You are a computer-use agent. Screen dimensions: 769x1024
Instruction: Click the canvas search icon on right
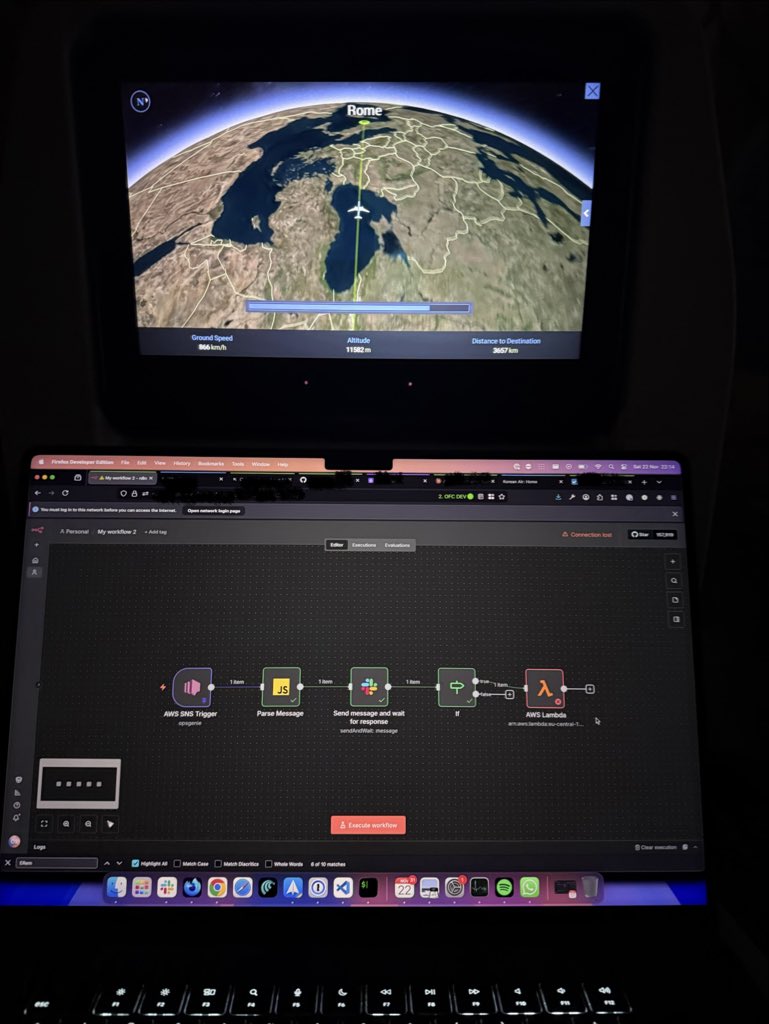[x=674, y=581]
